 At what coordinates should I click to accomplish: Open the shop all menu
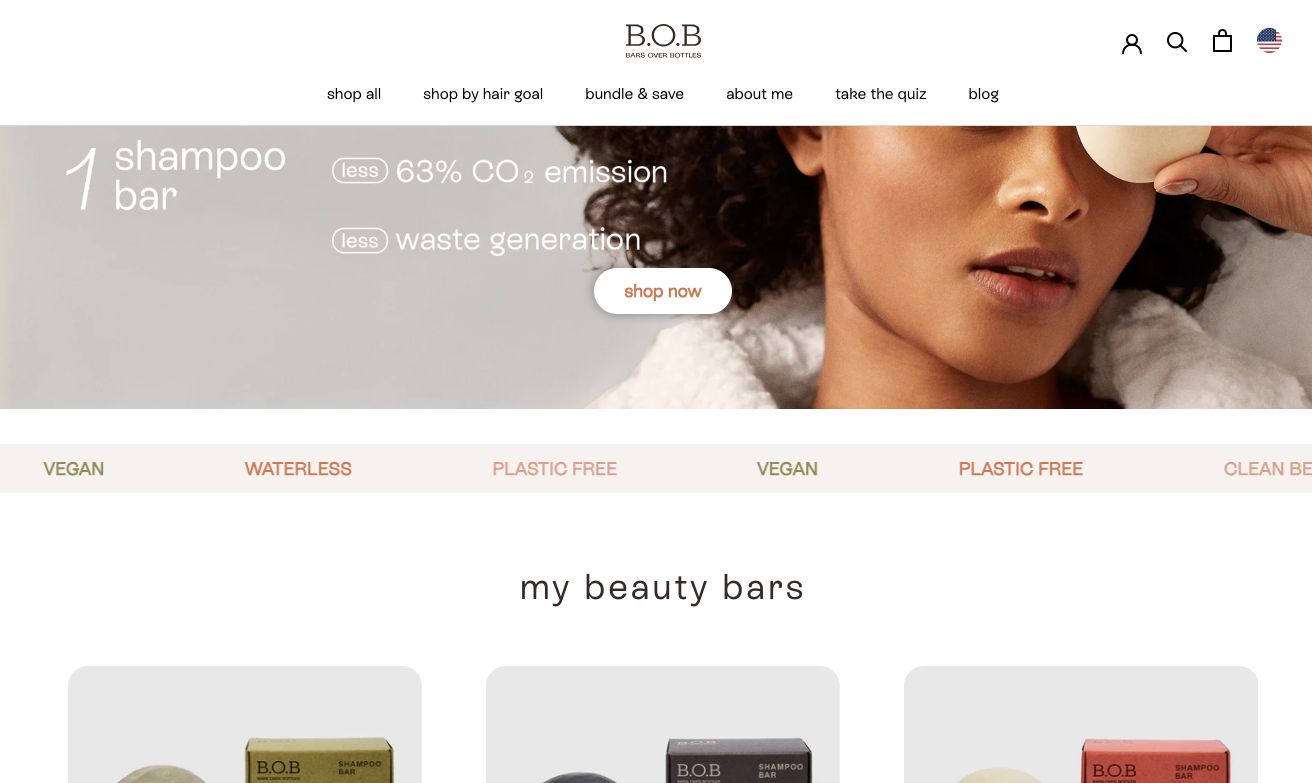click(x=354, y=94)
